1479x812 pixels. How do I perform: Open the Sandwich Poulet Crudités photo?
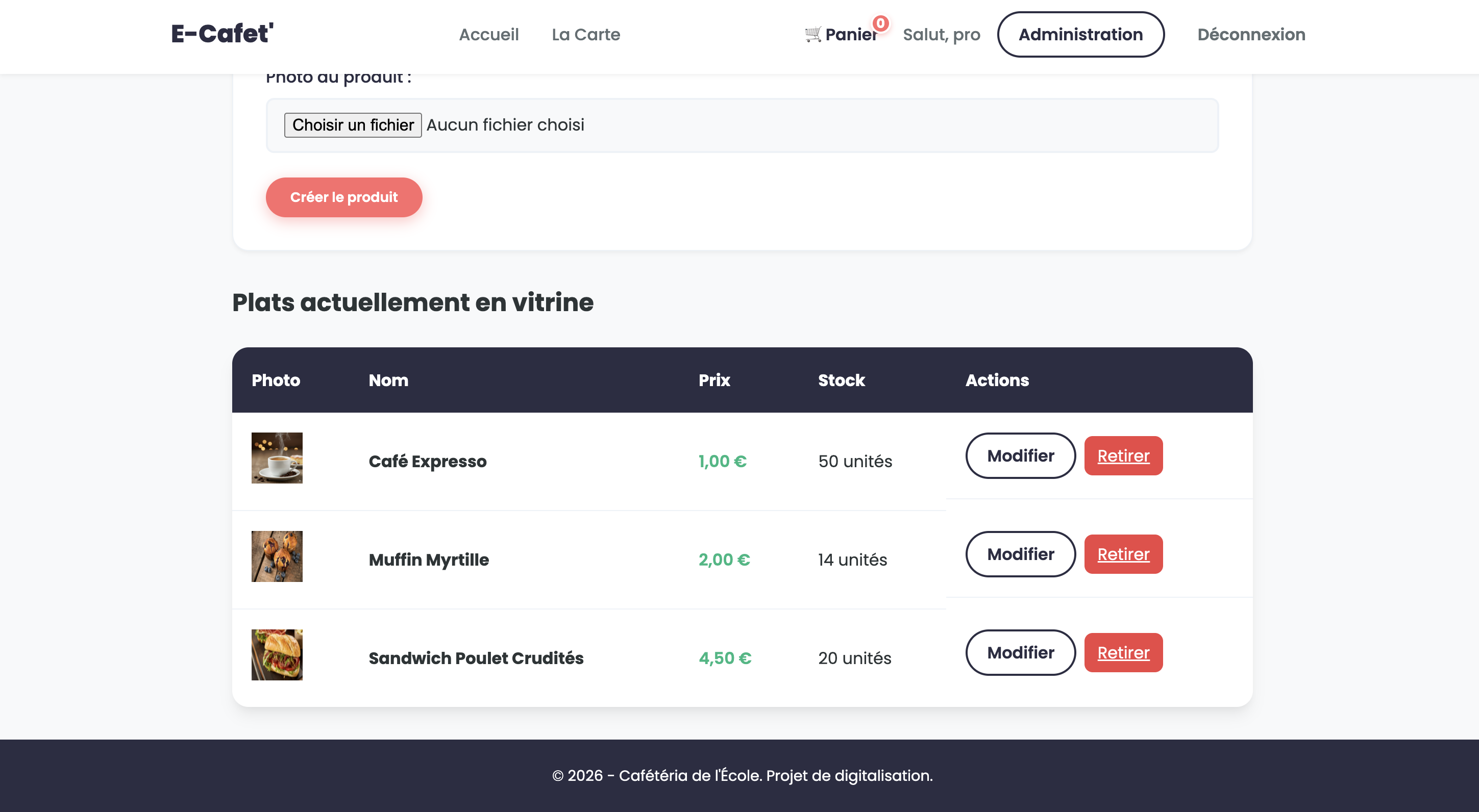click(277, 654)
